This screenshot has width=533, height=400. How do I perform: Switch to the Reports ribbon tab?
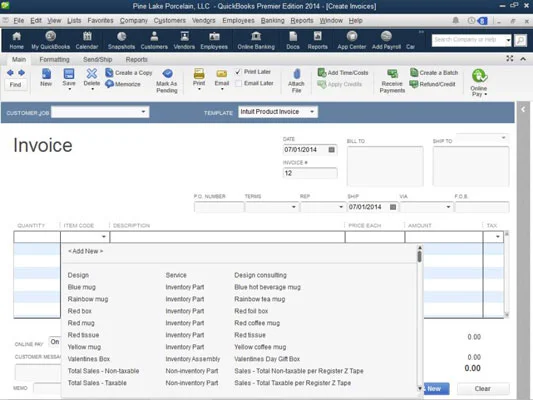click(136, 59)
